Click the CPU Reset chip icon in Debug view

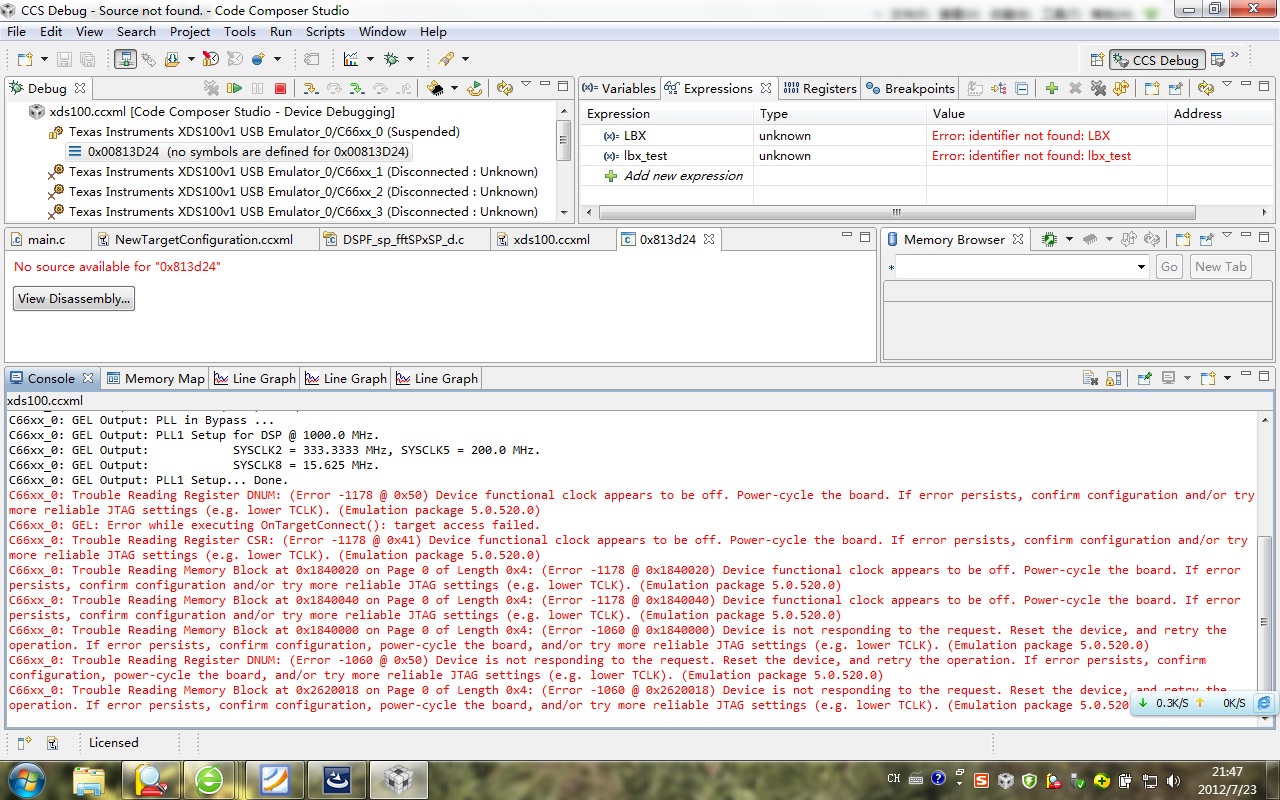[435, 88]
